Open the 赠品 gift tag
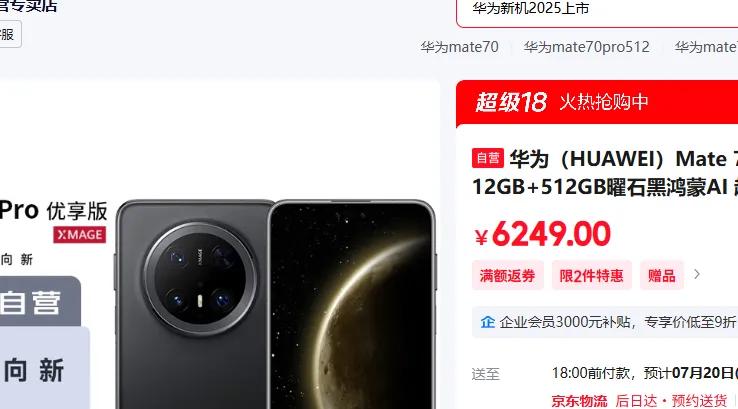 tap(662, 275)
